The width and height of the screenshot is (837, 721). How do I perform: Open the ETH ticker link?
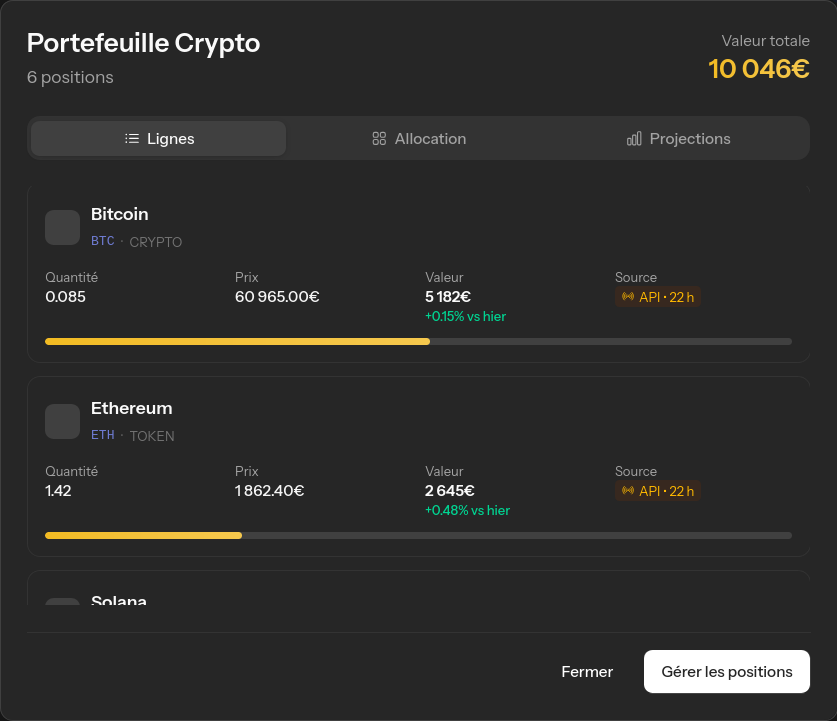coord(102,435)
